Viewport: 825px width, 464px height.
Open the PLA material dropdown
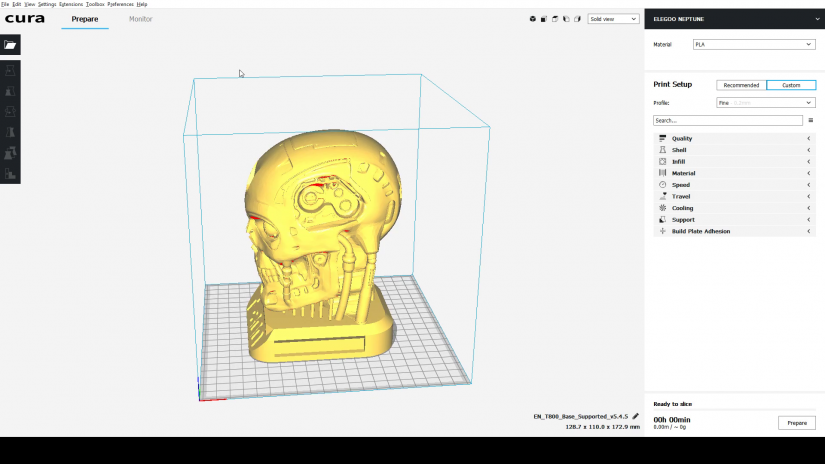754,45
